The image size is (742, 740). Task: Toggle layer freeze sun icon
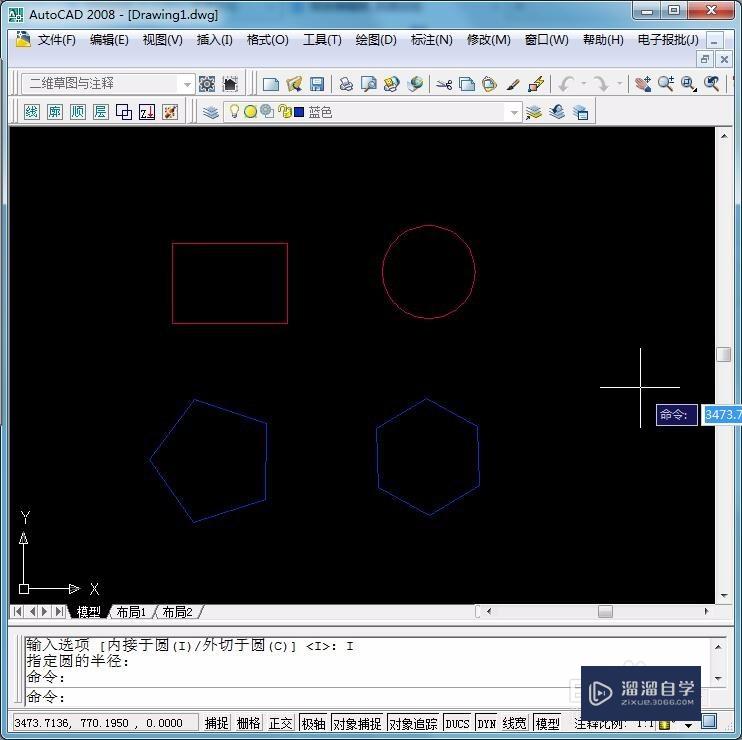tap(250, 112)
